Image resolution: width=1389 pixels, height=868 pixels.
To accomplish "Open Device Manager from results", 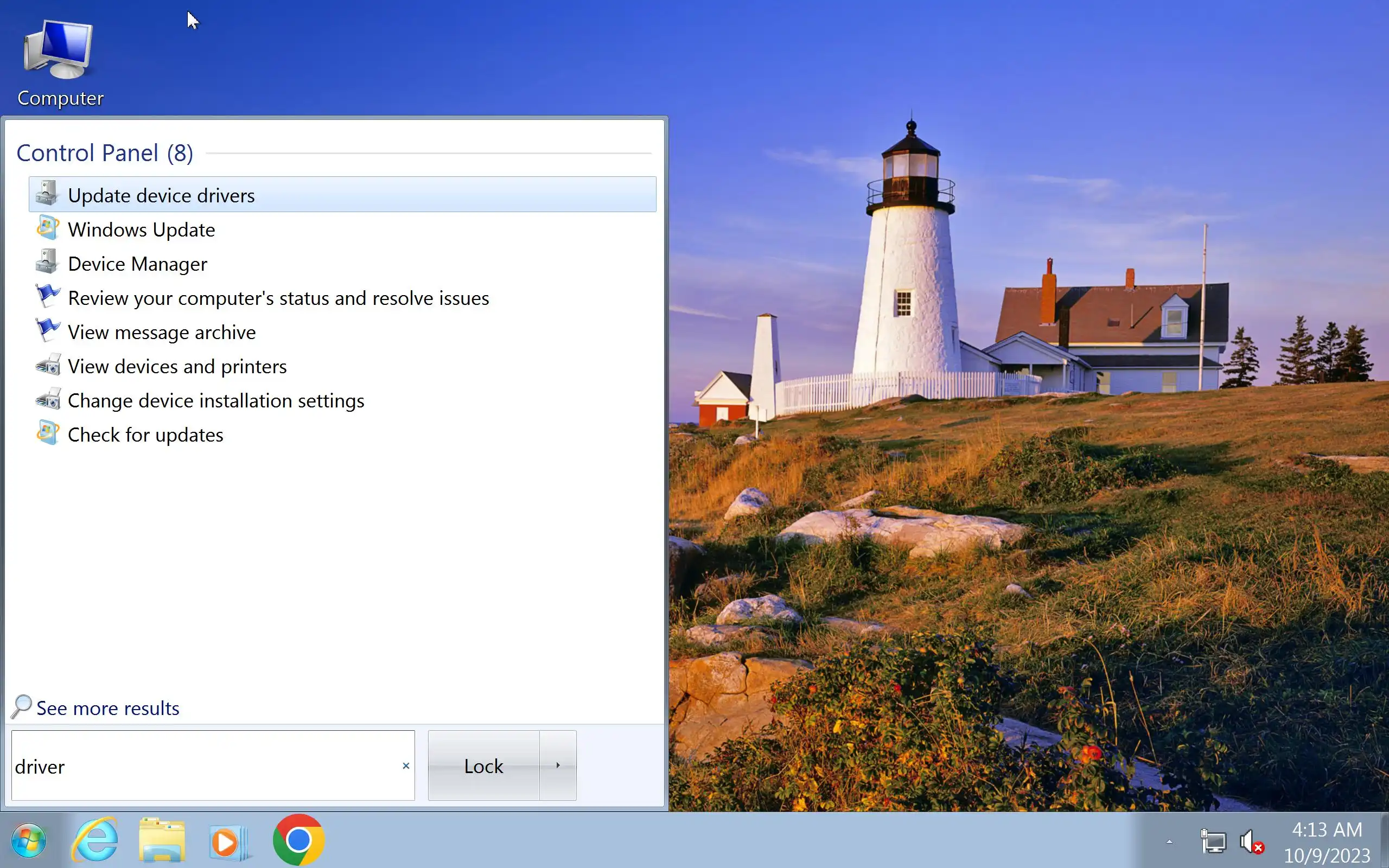I will (x=137, y=264).
